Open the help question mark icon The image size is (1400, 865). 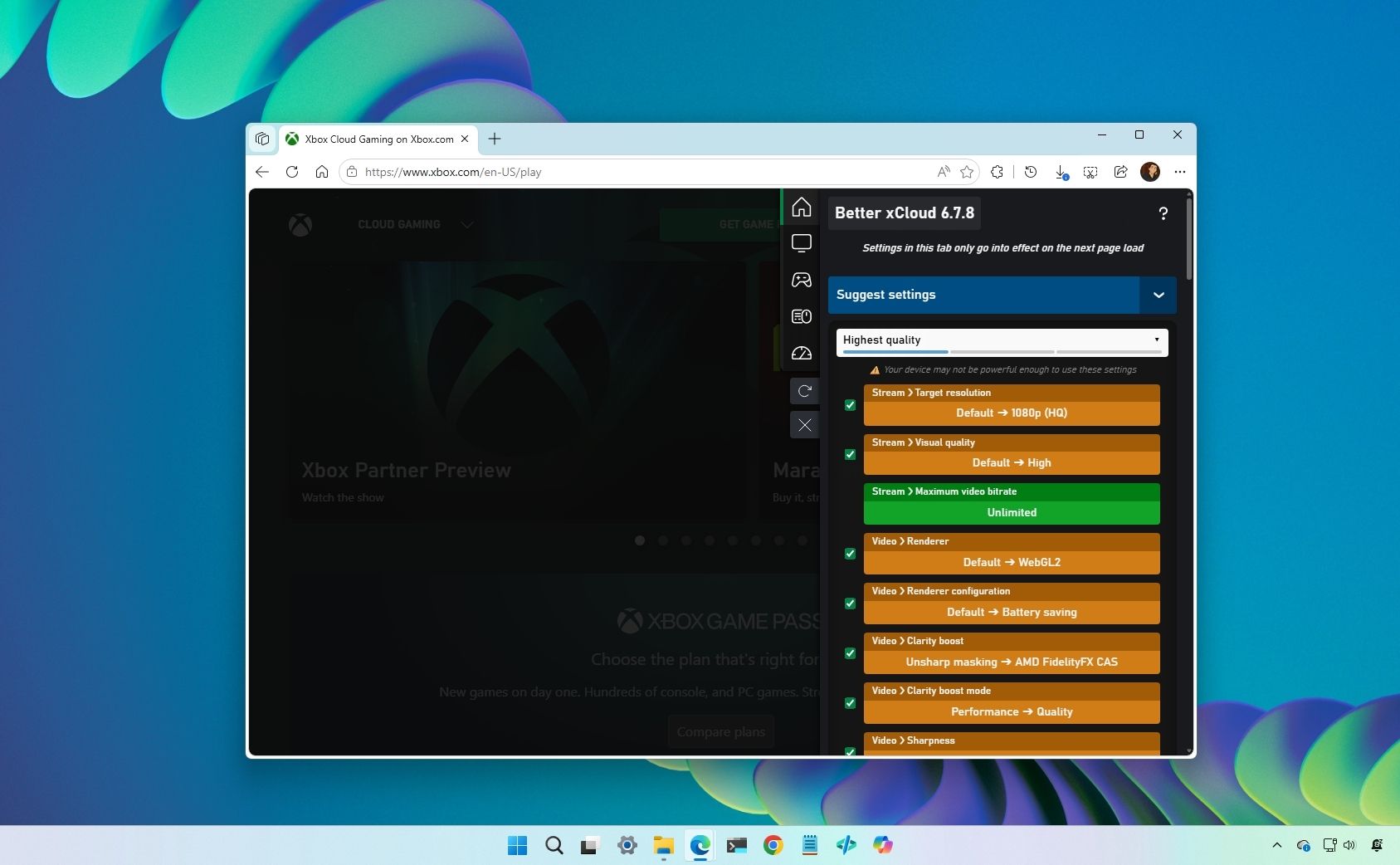tap(1163, 213)
